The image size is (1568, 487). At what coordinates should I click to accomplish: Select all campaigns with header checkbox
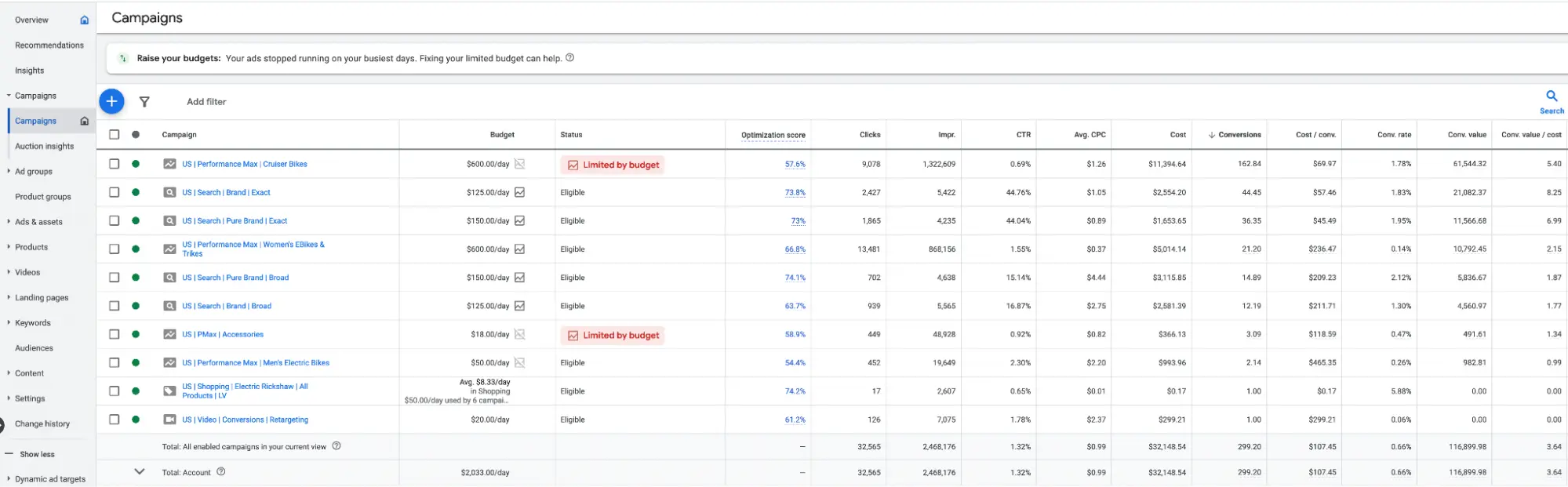click(115, 135)
